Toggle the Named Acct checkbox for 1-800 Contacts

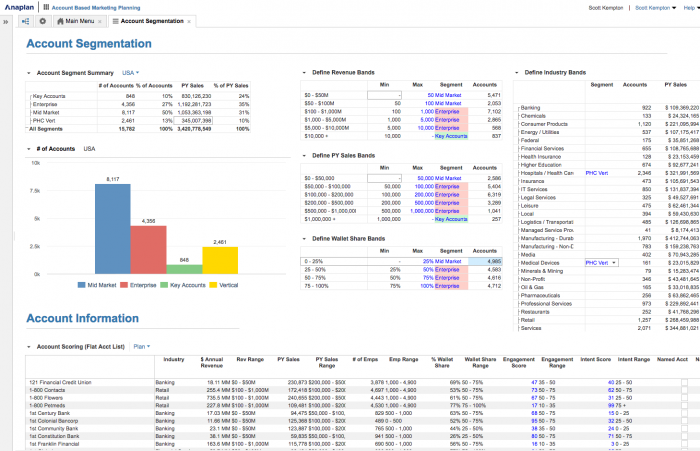click(x=684, y=388)
